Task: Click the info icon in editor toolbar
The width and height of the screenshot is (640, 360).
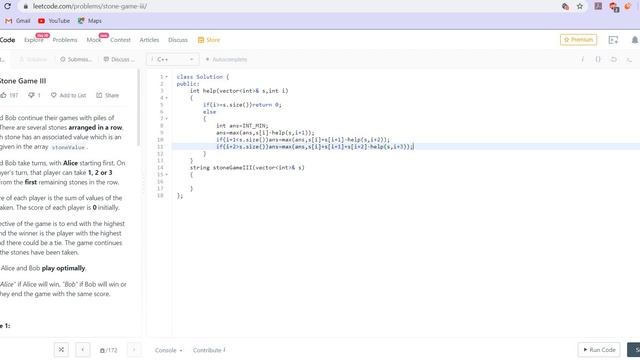Action: pyautogui.click(x=582, y=59)
